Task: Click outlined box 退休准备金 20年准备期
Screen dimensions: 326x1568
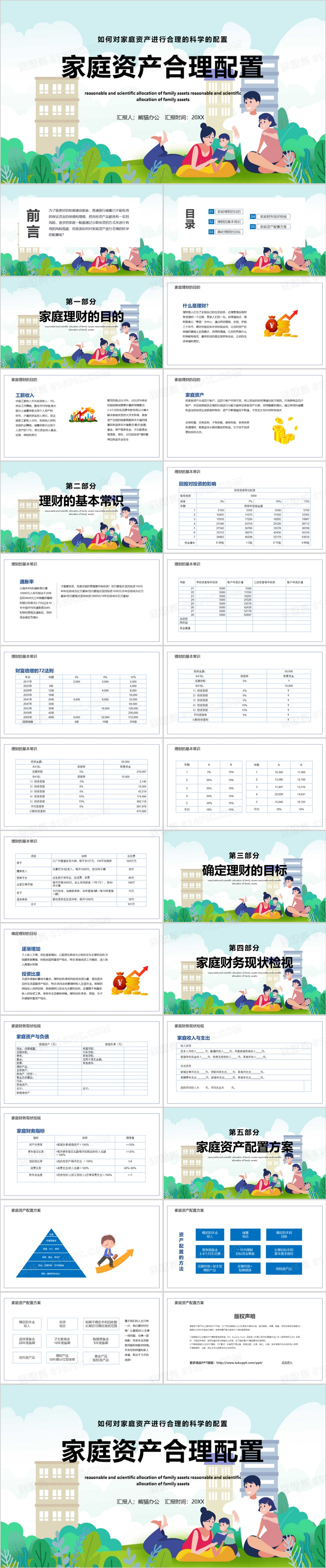Action: (27, 1340)
